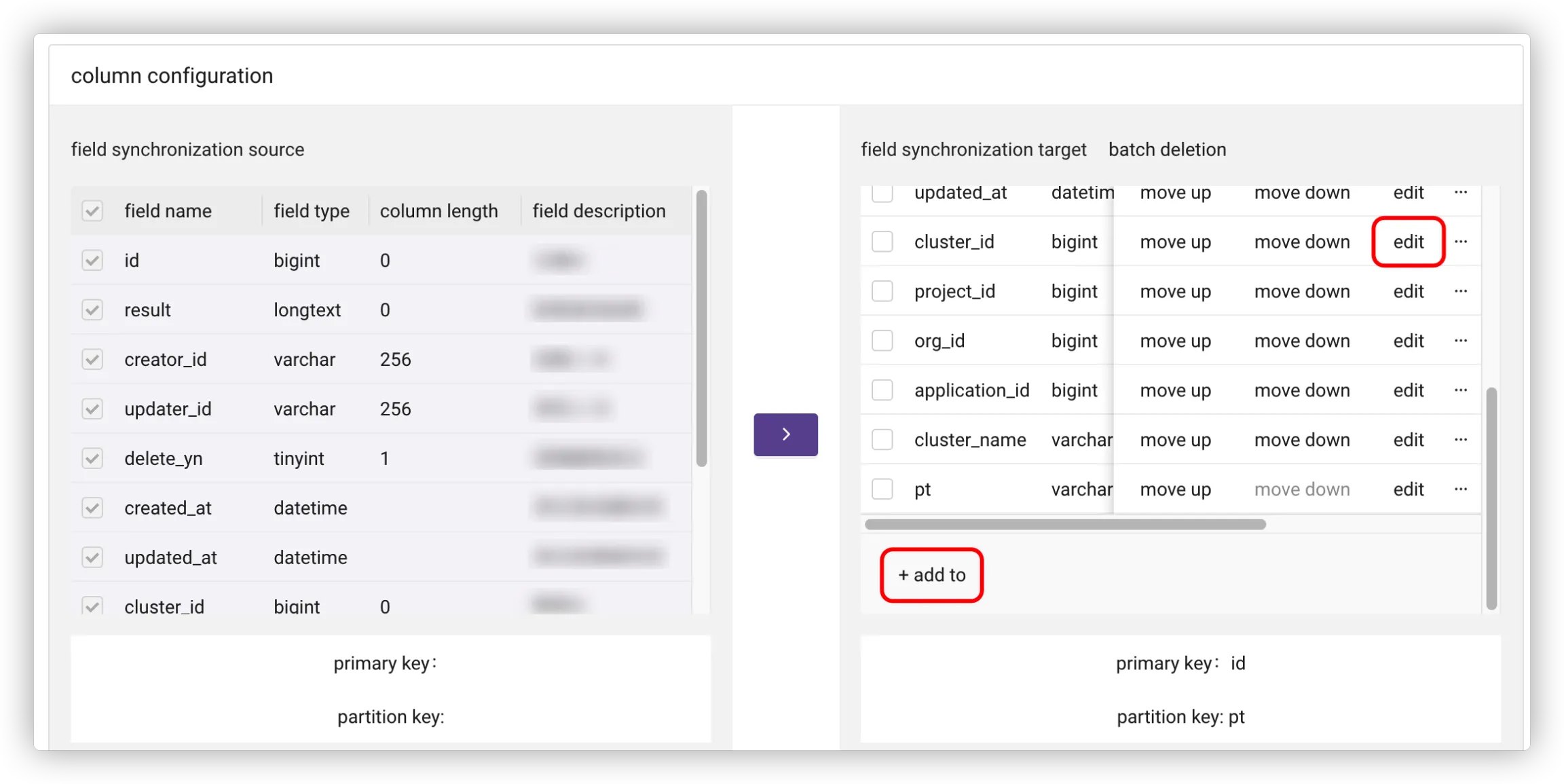
Task: Click the '+ add to' button
Action: coord(931,575)
